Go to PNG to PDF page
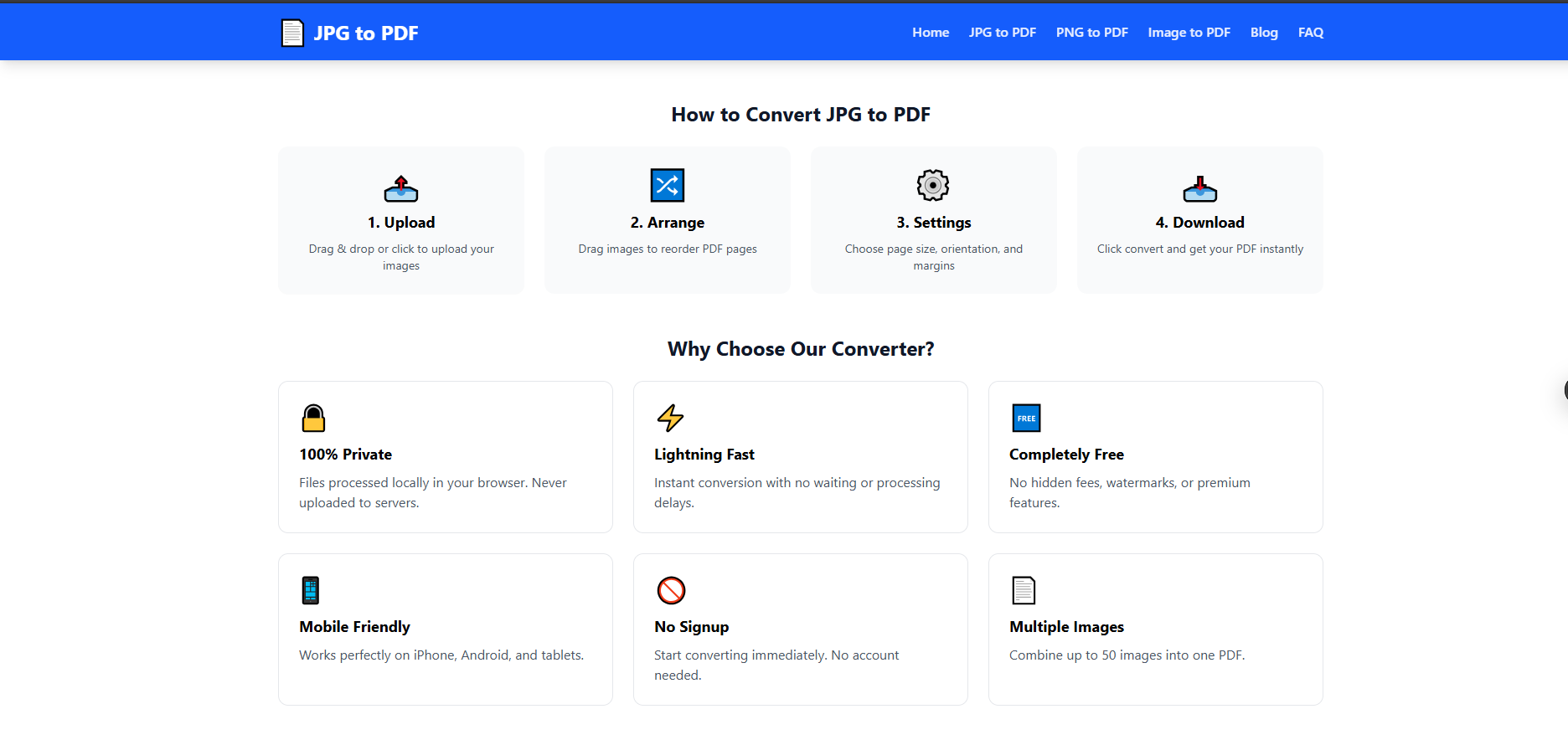1568x745 pixels. click(1092, 33)
